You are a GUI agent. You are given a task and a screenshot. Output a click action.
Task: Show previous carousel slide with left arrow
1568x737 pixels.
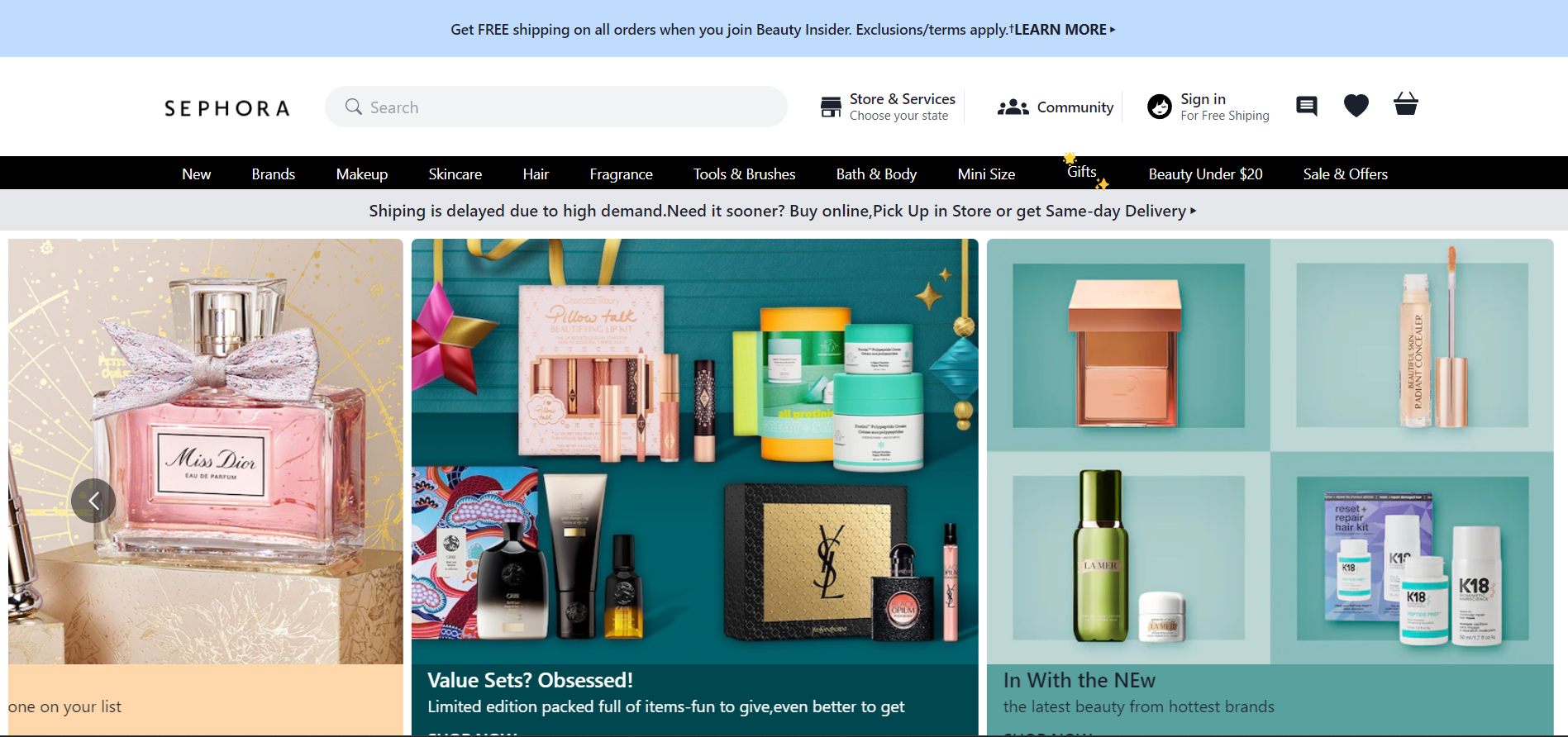(93, 501)
